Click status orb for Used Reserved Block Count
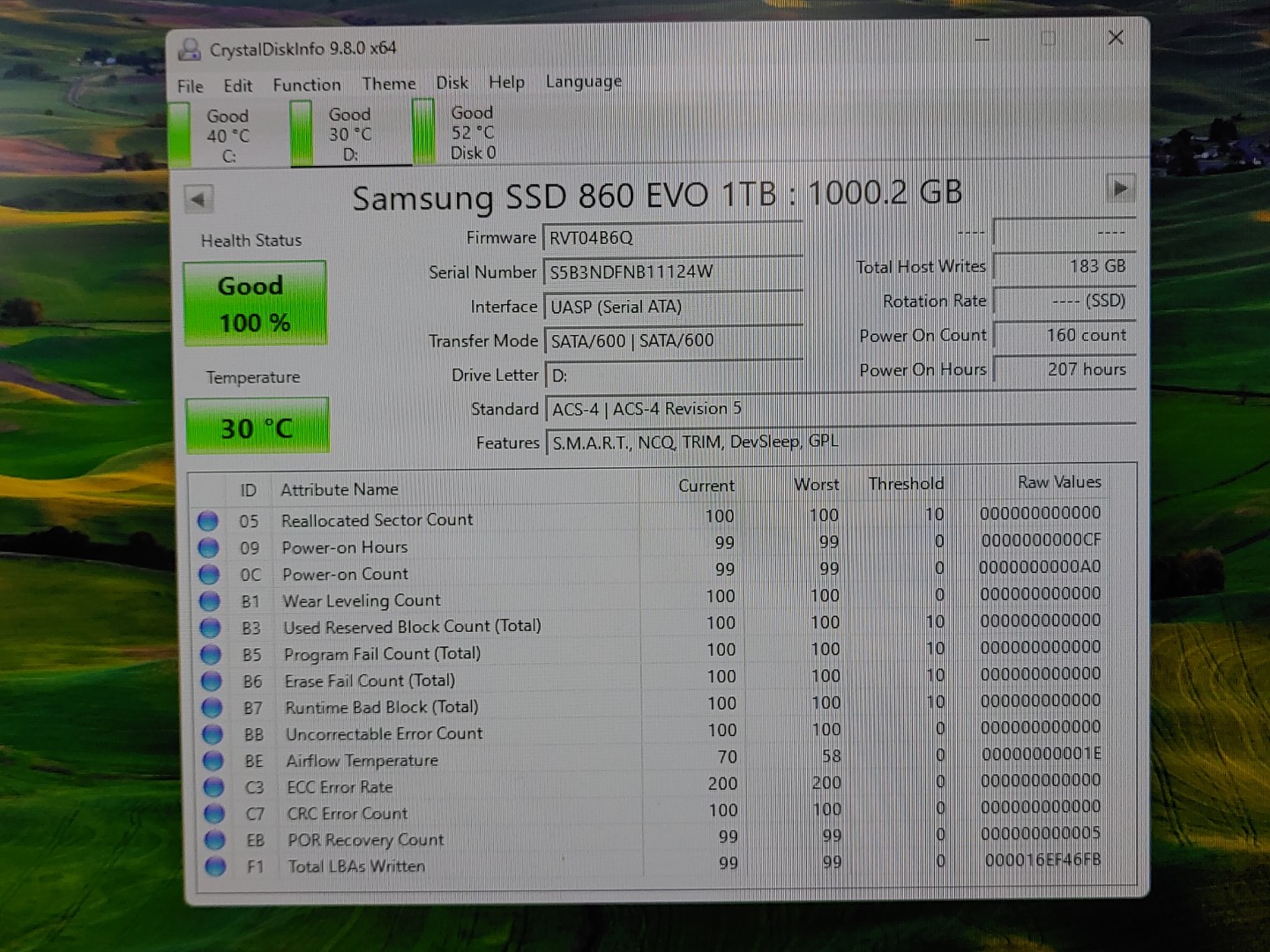This screenshot has width=1270, height=952. point(210,628)
